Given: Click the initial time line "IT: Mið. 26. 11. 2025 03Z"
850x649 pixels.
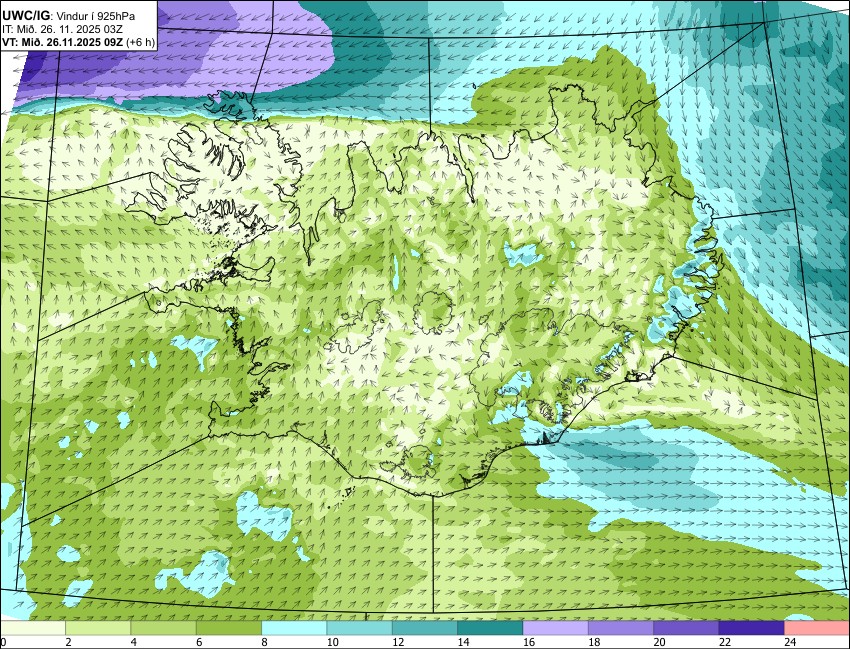Looking at the screenshot, I should (x=62, y=29).
